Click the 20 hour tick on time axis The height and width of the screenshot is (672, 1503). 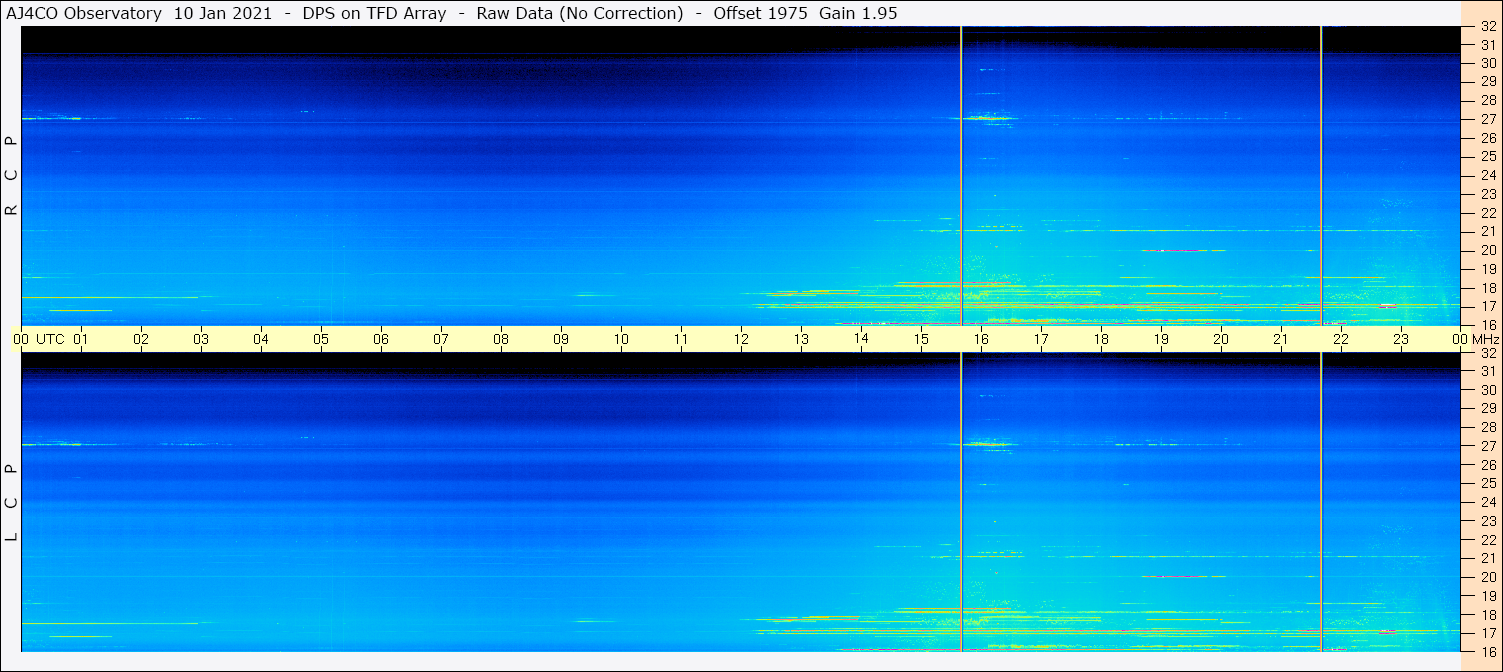[x=1221, y=339]
